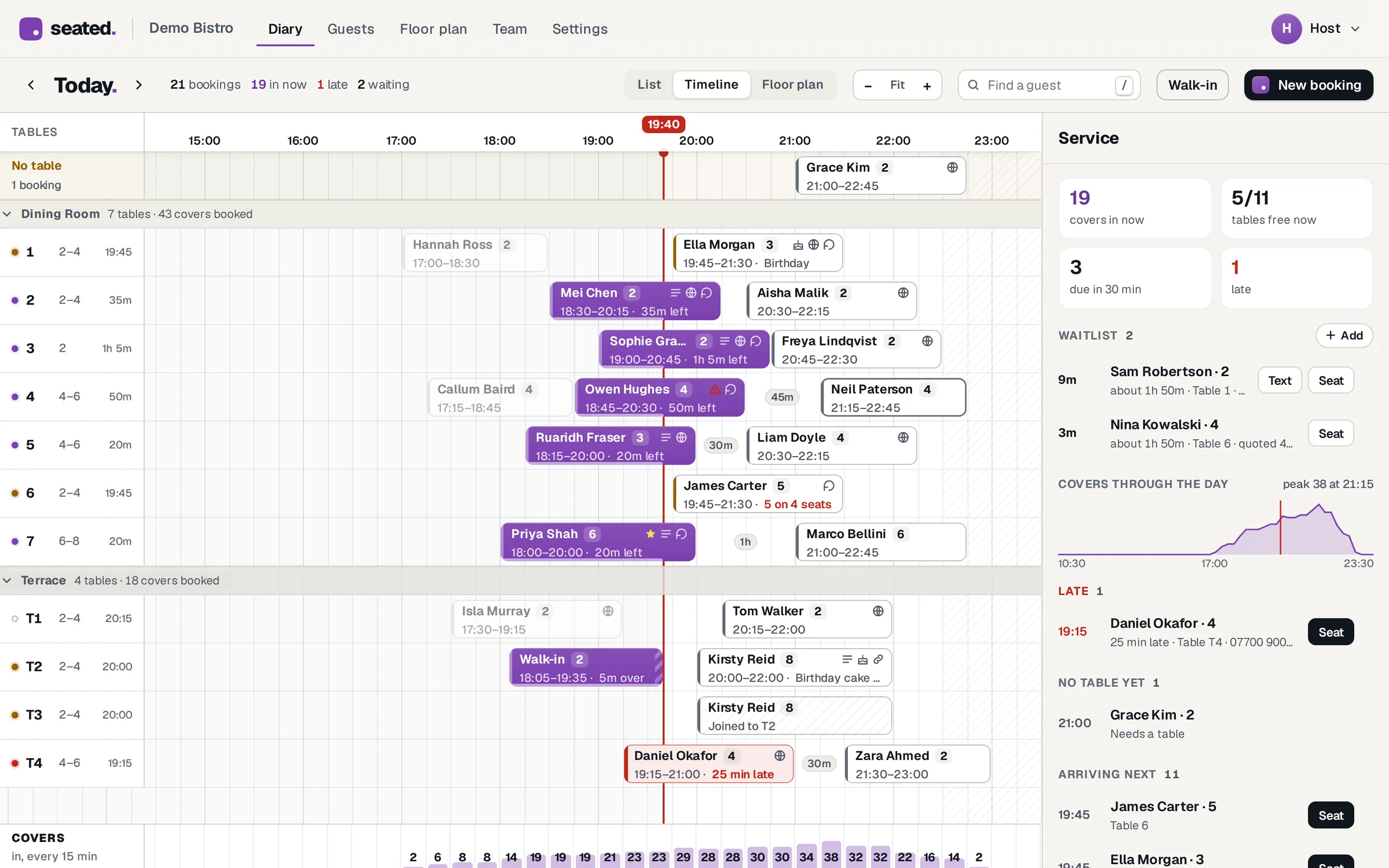Open the Guests tab
This screenshot has height=868, width=1389.
pyautogui.click(x=351, y=29)
